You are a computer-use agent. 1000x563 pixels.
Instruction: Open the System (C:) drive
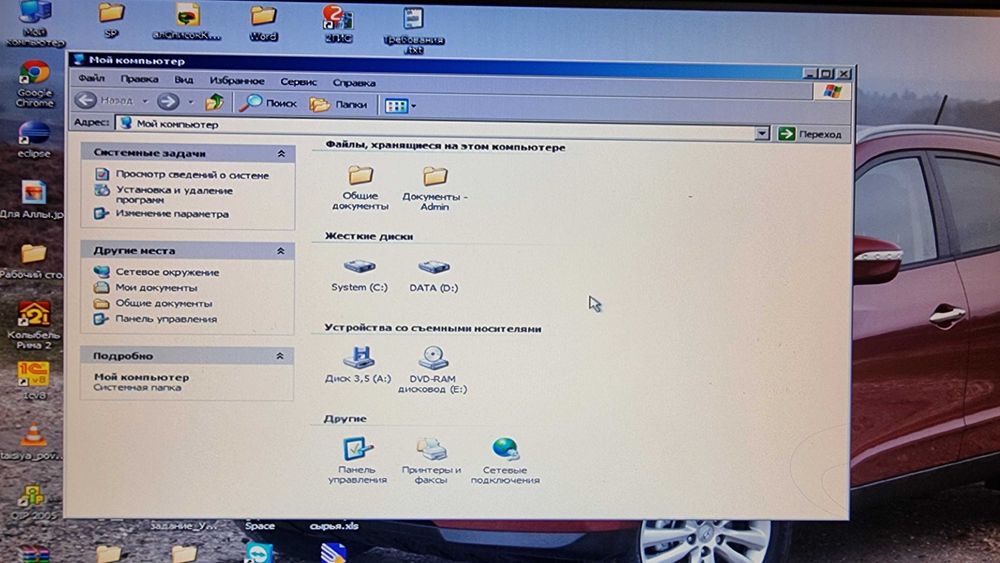(x=359, y=275)
